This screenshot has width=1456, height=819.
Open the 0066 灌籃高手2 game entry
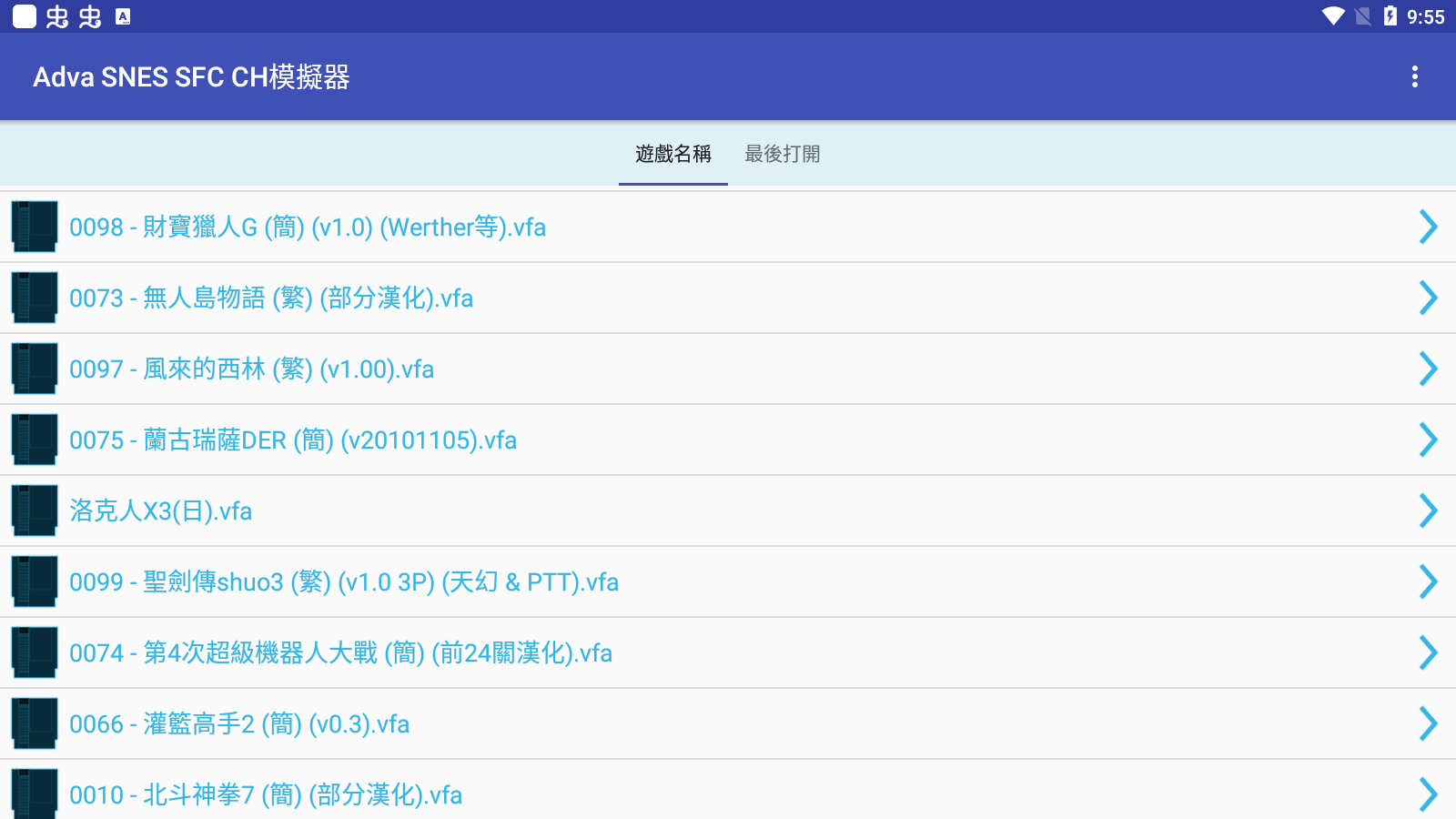click(x=239, y=723)
